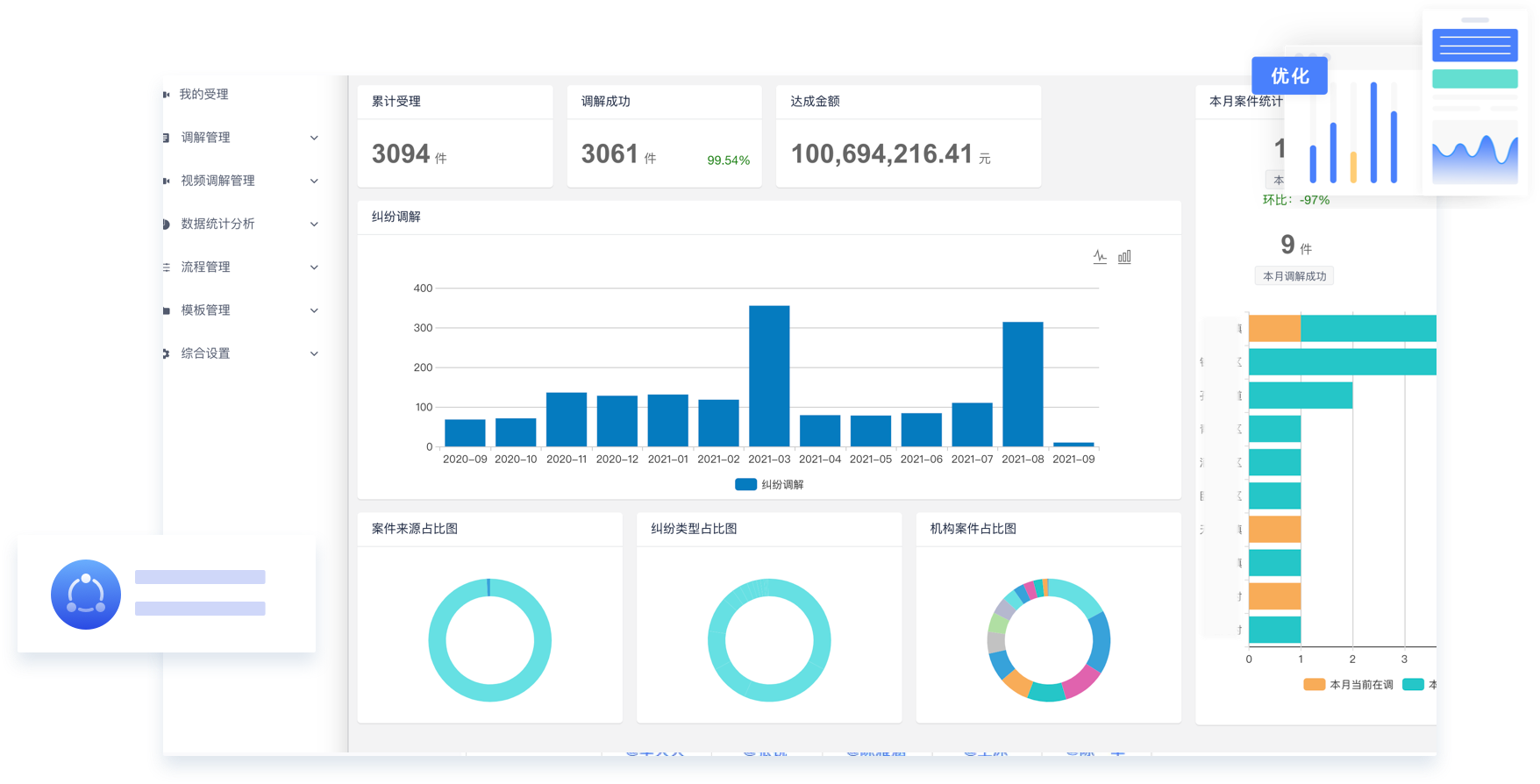Switch chart to line view icon
Viewport: 1540px width, 784px height.
coord(1100,257)
